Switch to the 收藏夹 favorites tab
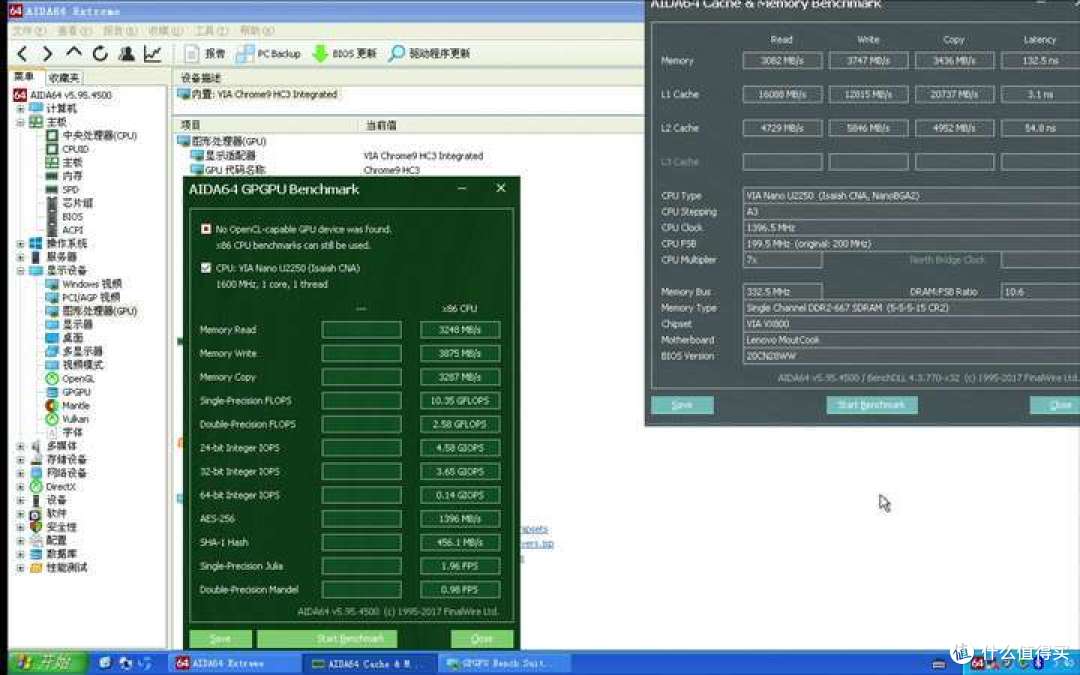Image resolution: width=1080 pixels, height=675 pixels. pos(64,78)
